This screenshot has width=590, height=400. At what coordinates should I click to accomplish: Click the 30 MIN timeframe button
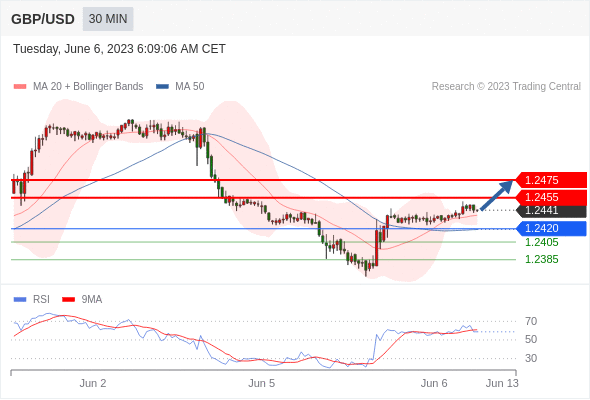pyautogui.click(x=108, y=19)
